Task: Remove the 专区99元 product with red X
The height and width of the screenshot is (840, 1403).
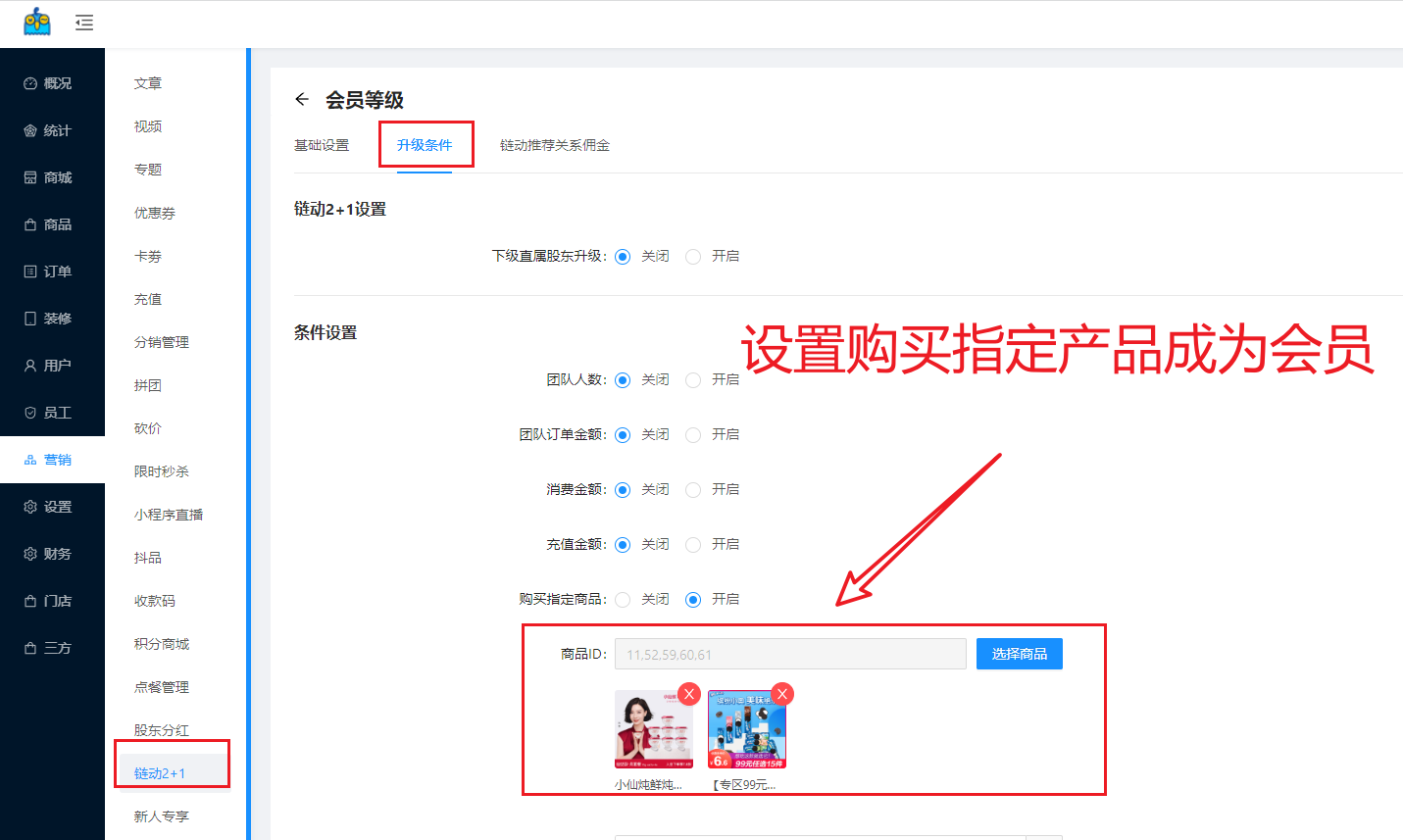Action: (x=781, y=694)
